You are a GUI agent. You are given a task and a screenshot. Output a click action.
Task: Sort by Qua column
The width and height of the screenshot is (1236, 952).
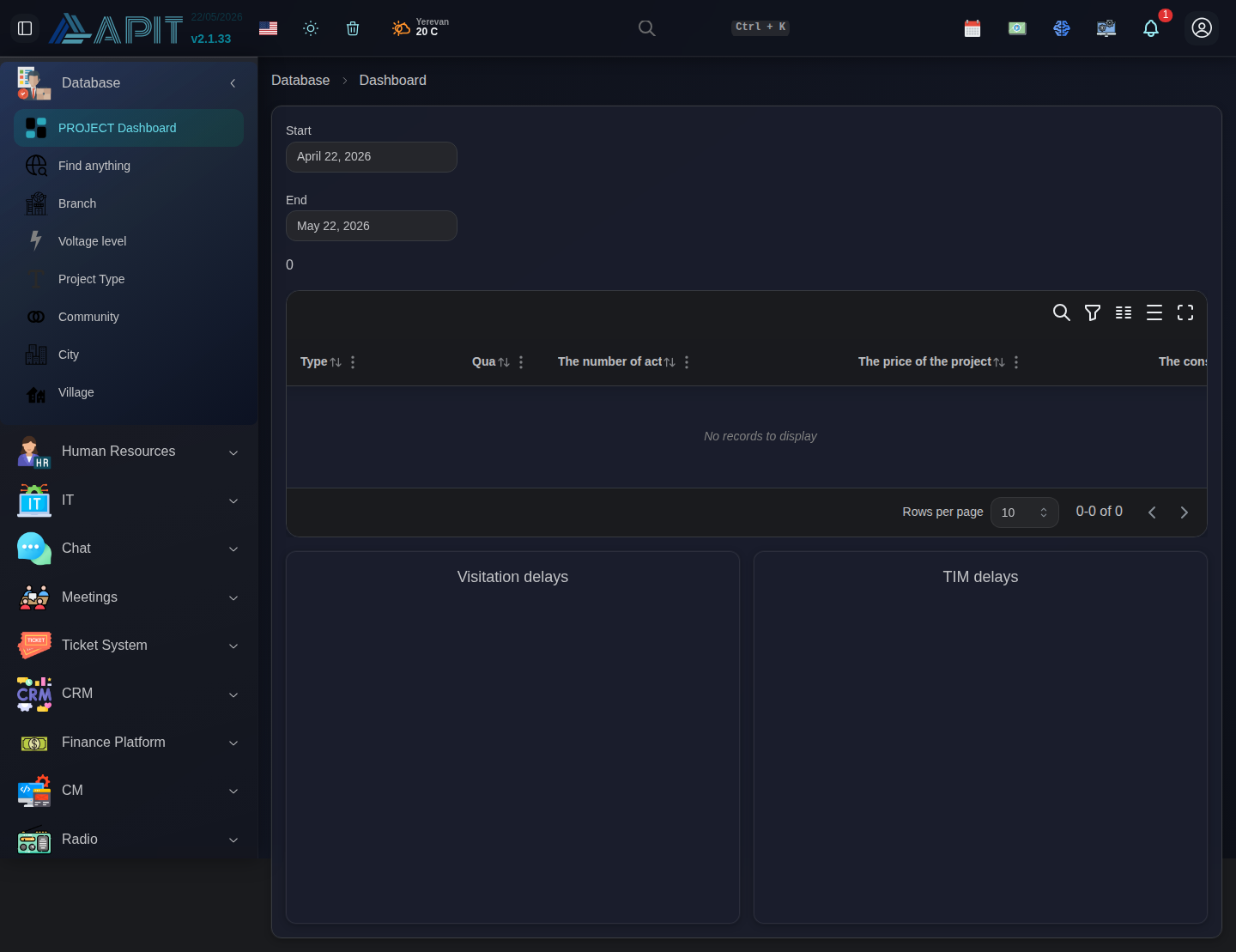click(x=504, y=362)
